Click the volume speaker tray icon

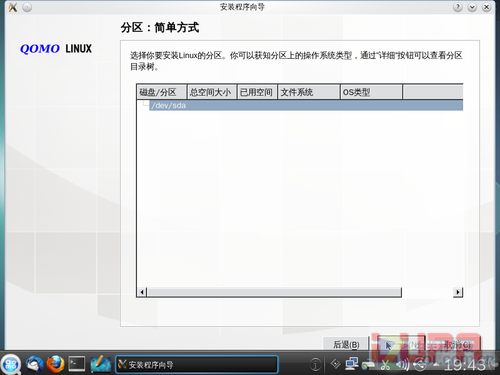click(402, 365)
